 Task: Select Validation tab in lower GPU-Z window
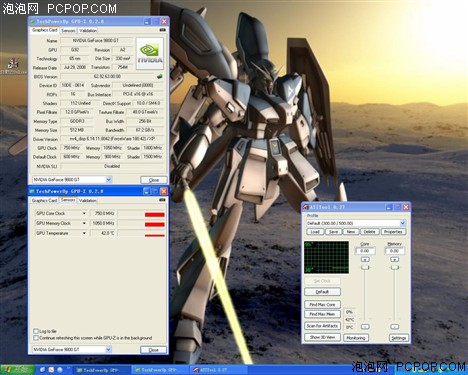point(88,201)
